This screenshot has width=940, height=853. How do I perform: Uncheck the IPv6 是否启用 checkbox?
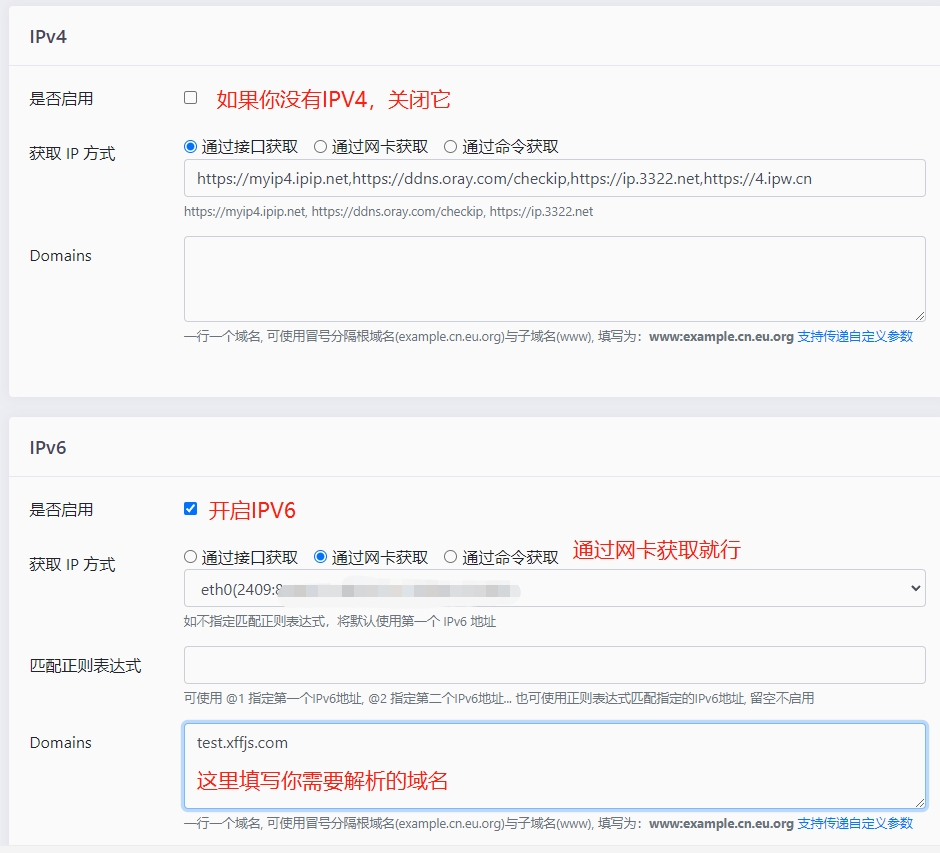pos(191,509)
